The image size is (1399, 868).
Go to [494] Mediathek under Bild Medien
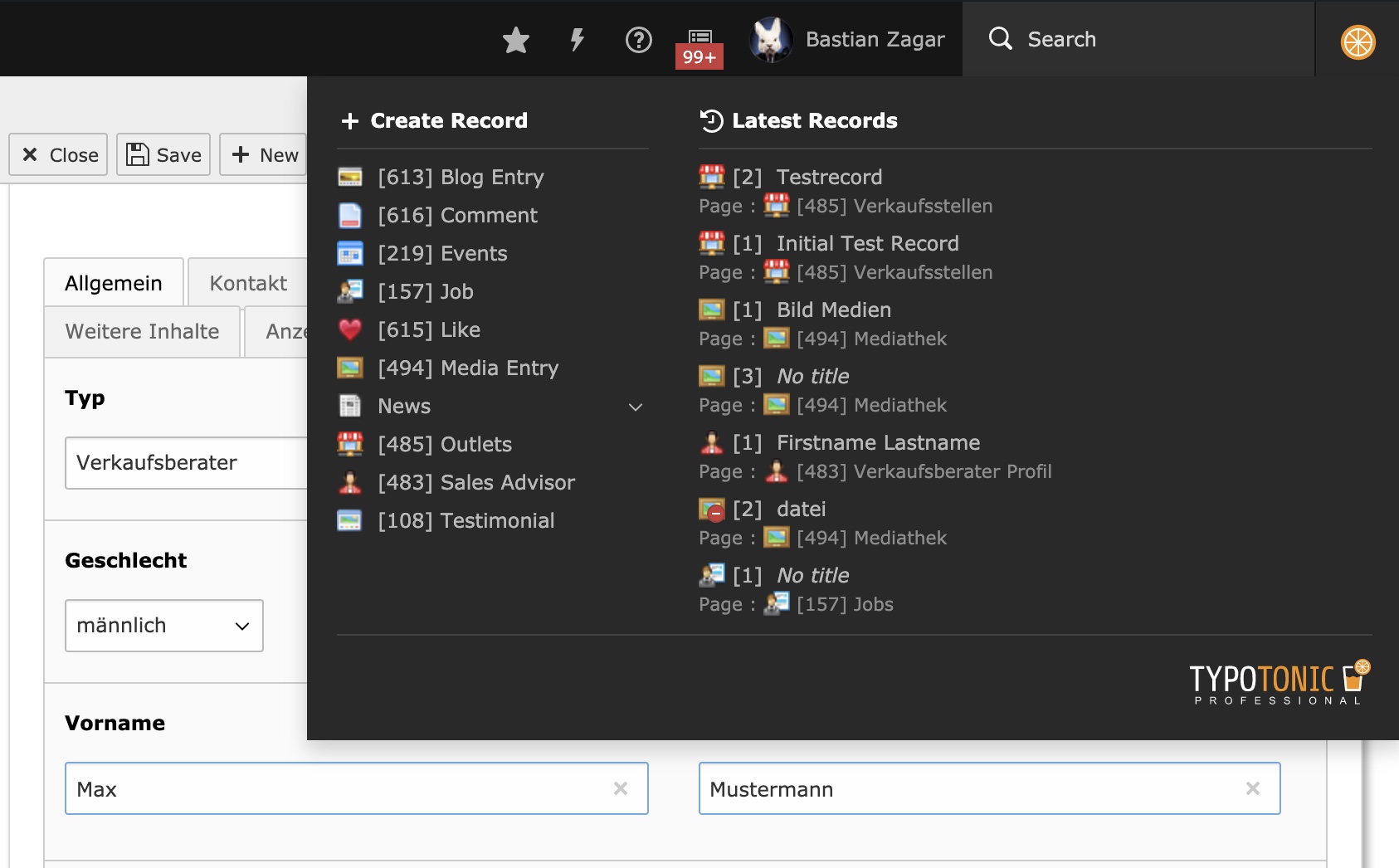click(x=871, y=339)
